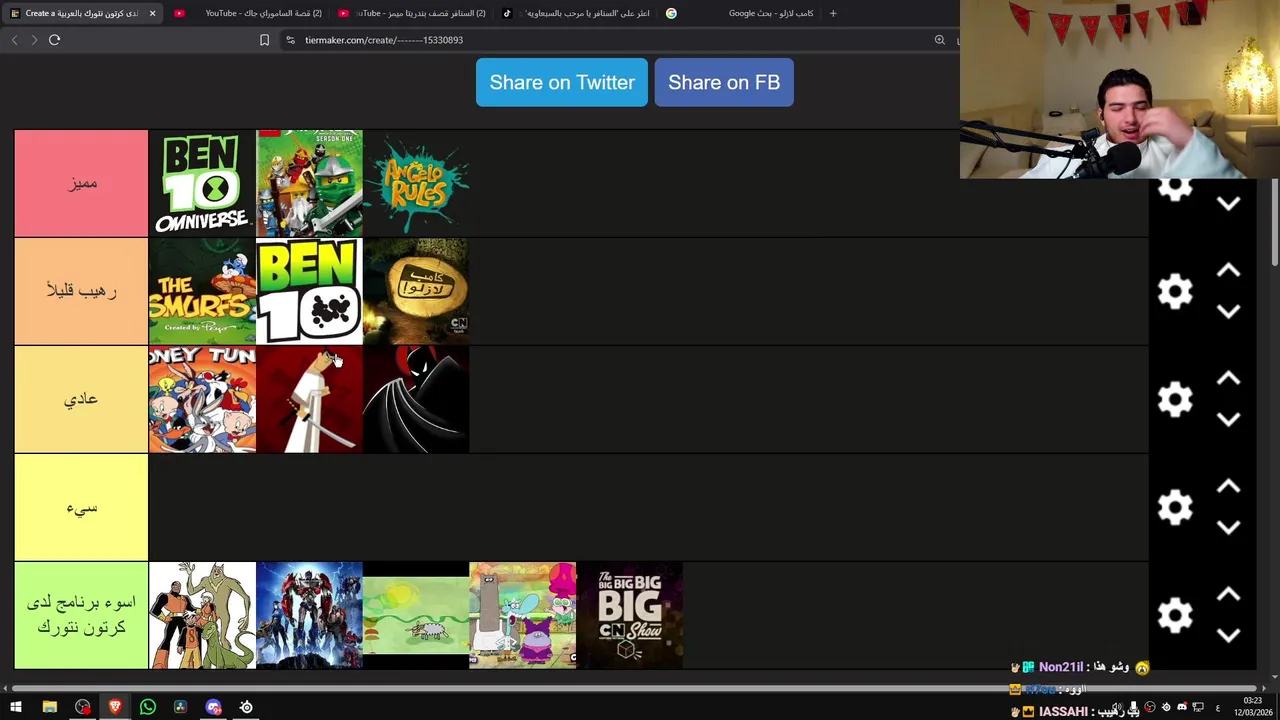The height and width of the screenshot is (720, 1280).
Task: Click the orange رهيب قليلاً tier label
Action: [81, 291]
